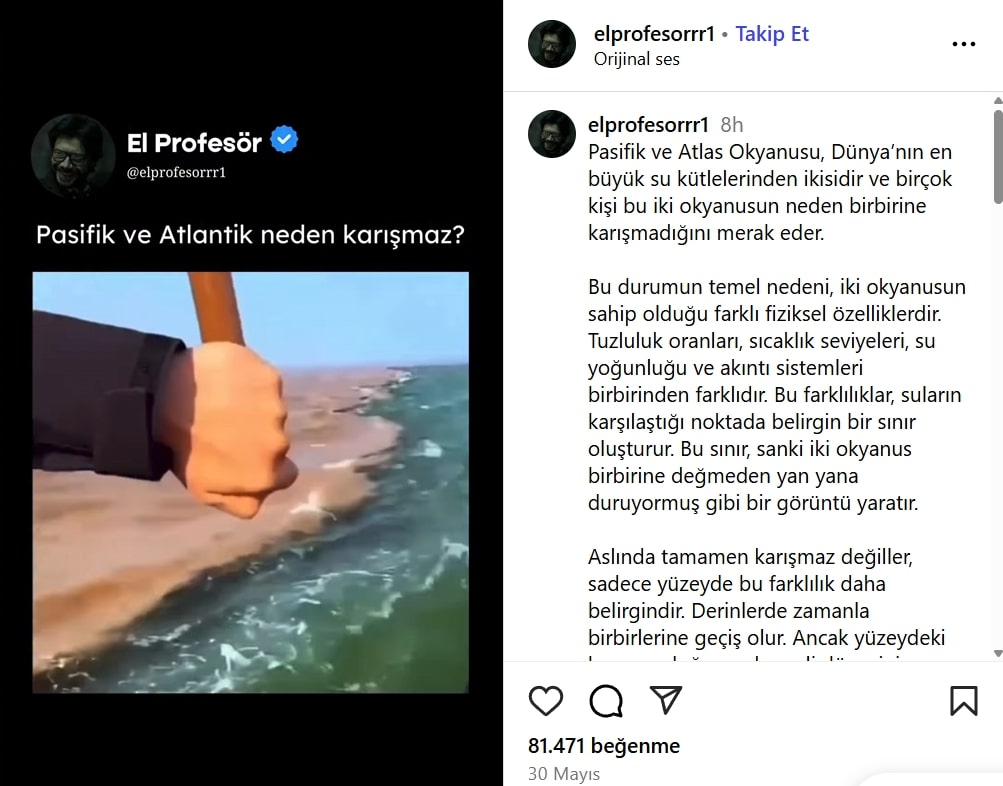Follow account via Takip Et
1003x786 pixels.
click(x=772, y=33)
